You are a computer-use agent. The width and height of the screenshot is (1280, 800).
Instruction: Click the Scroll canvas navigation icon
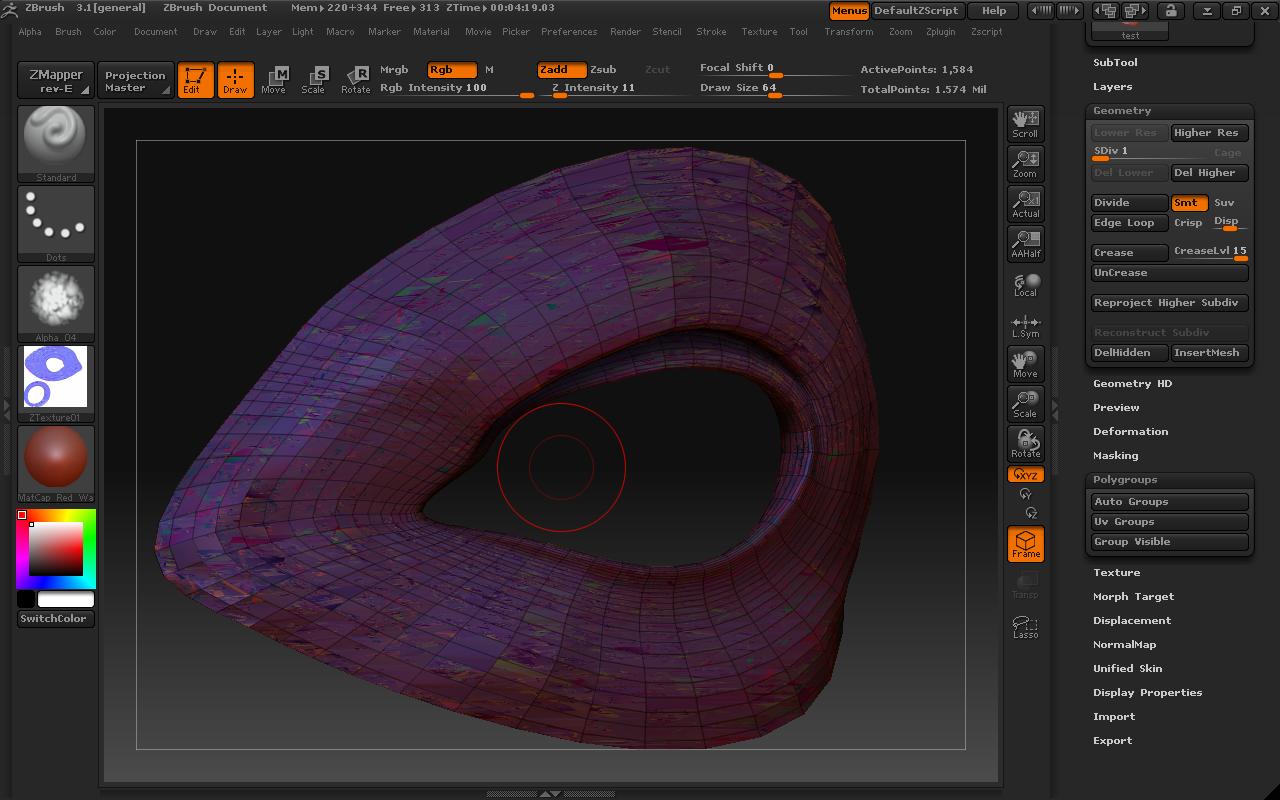click(1025, 123)
